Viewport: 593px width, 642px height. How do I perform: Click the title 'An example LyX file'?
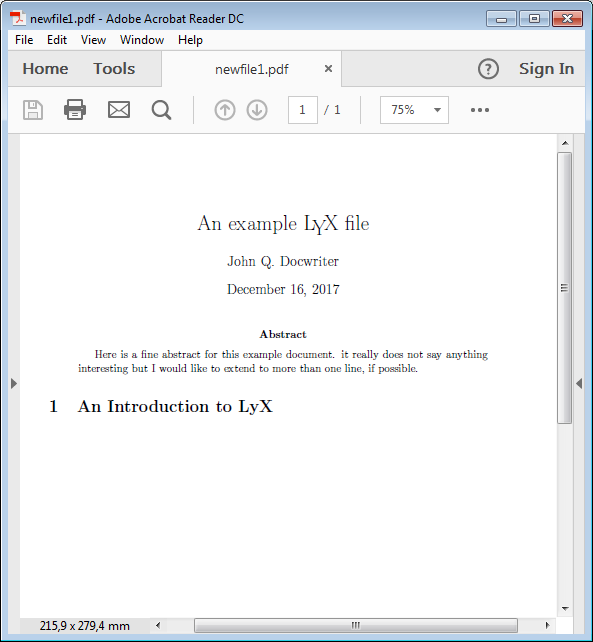coord(283,224)
